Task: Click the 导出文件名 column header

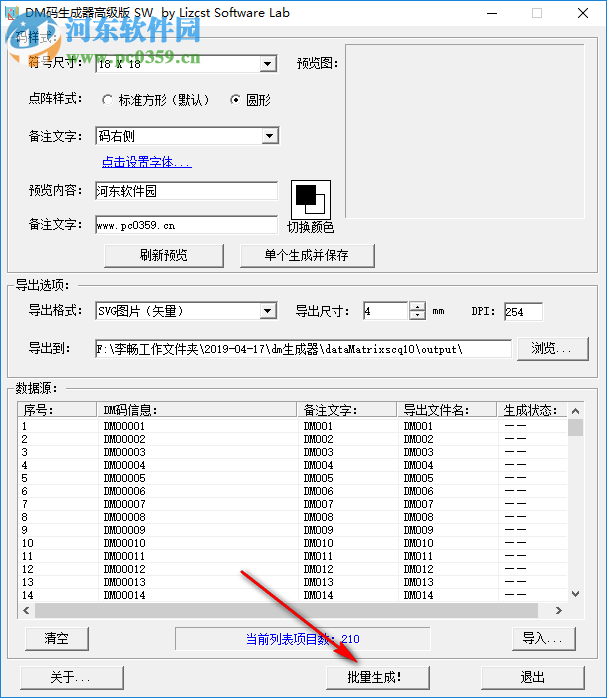Action: point(446,410)
